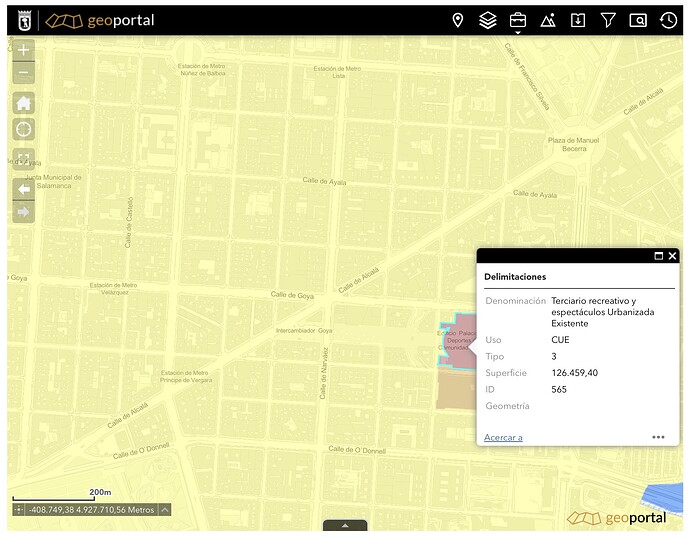Viewport: 690px width, 537px height.
Task: Open the filter funnel tool
Action: [608, 20]
